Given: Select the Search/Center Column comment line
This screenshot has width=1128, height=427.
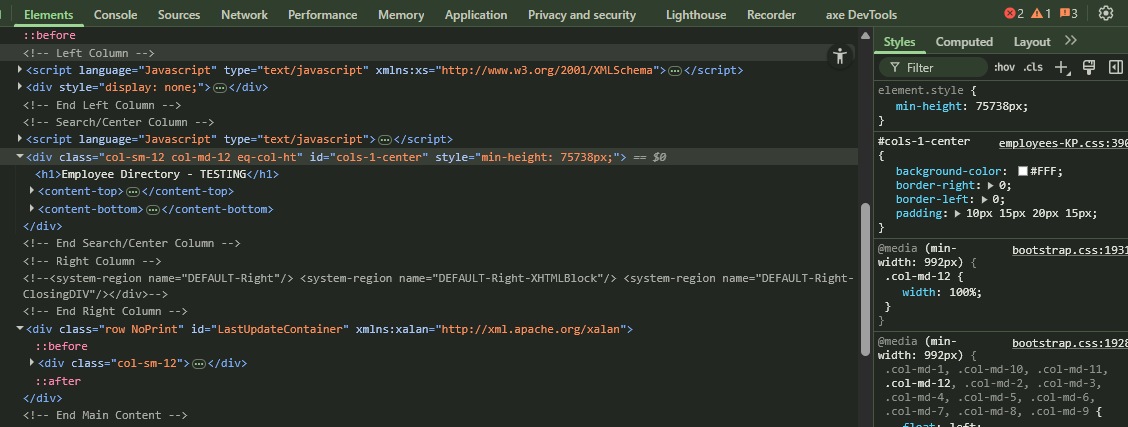Looking at the screenshot, I should pos(119,122).
